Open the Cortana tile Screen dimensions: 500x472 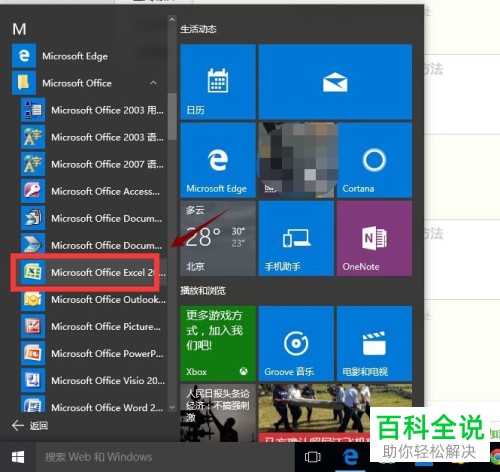374,160
